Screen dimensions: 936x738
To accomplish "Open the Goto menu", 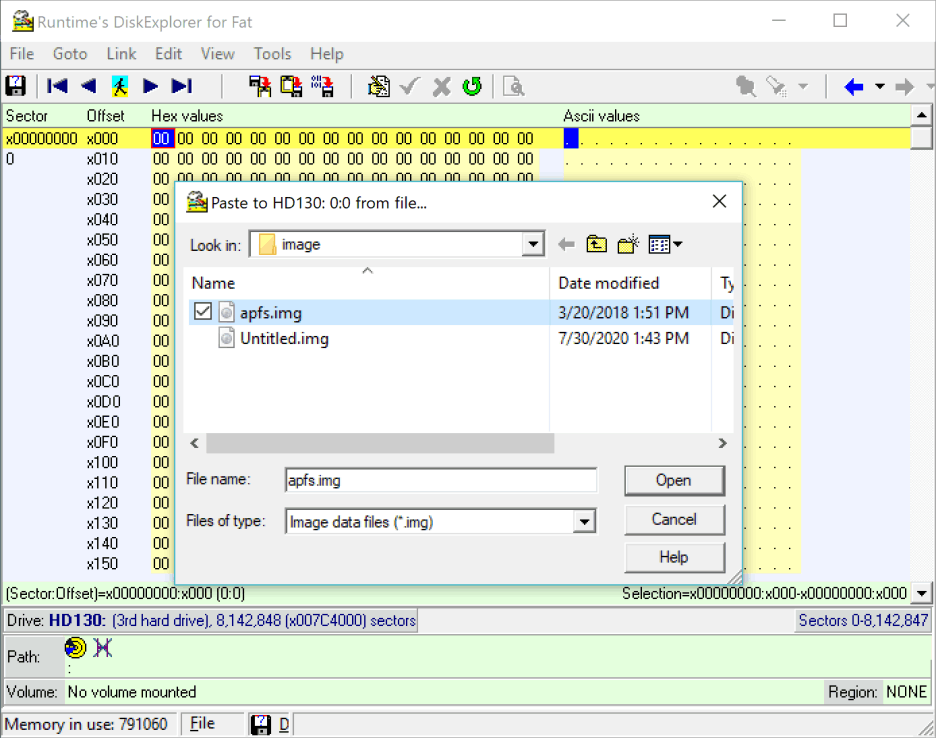I will pyautogui.click(x=70, y=54).
